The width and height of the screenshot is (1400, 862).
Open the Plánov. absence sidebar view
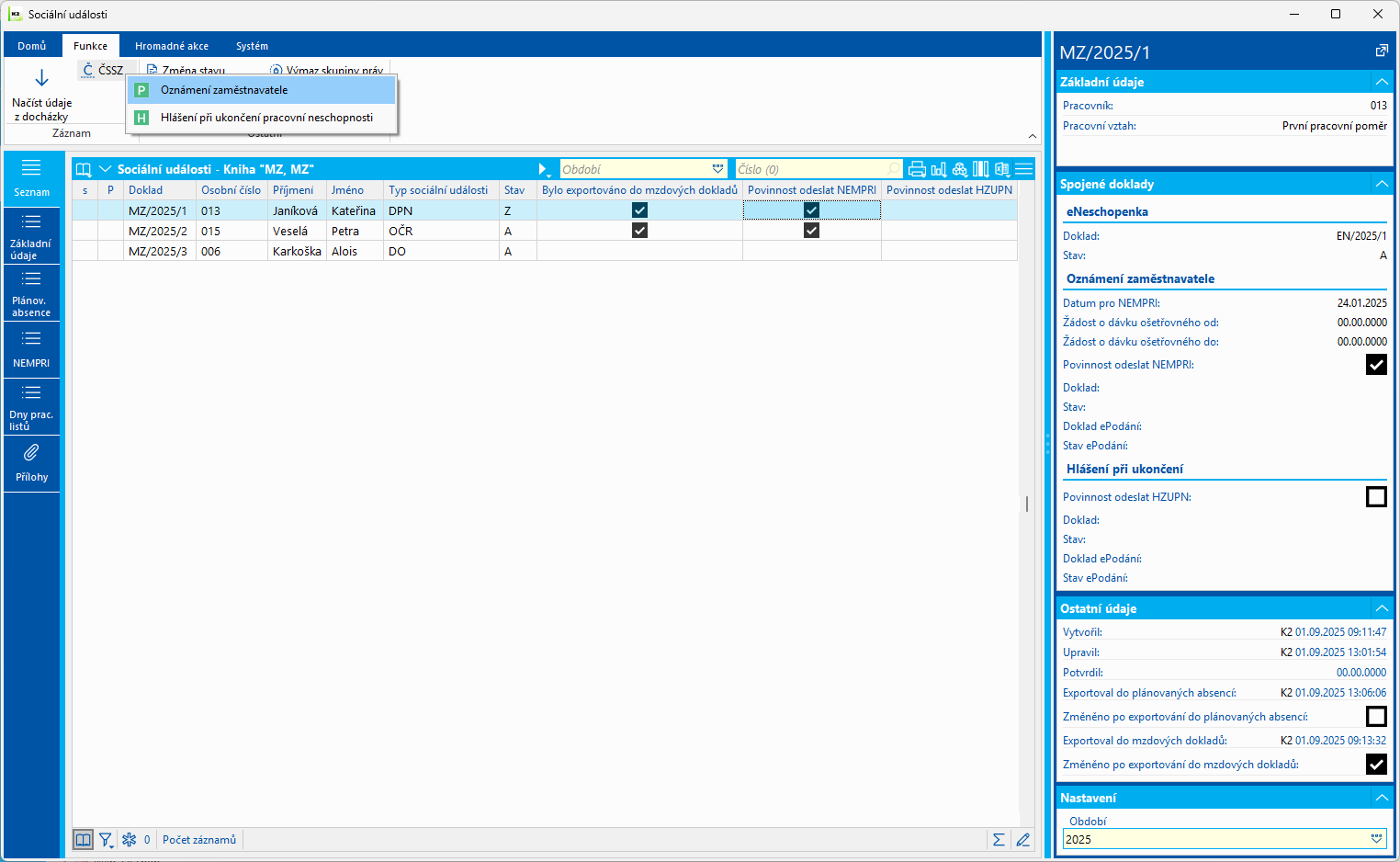[x=31, y=293]
